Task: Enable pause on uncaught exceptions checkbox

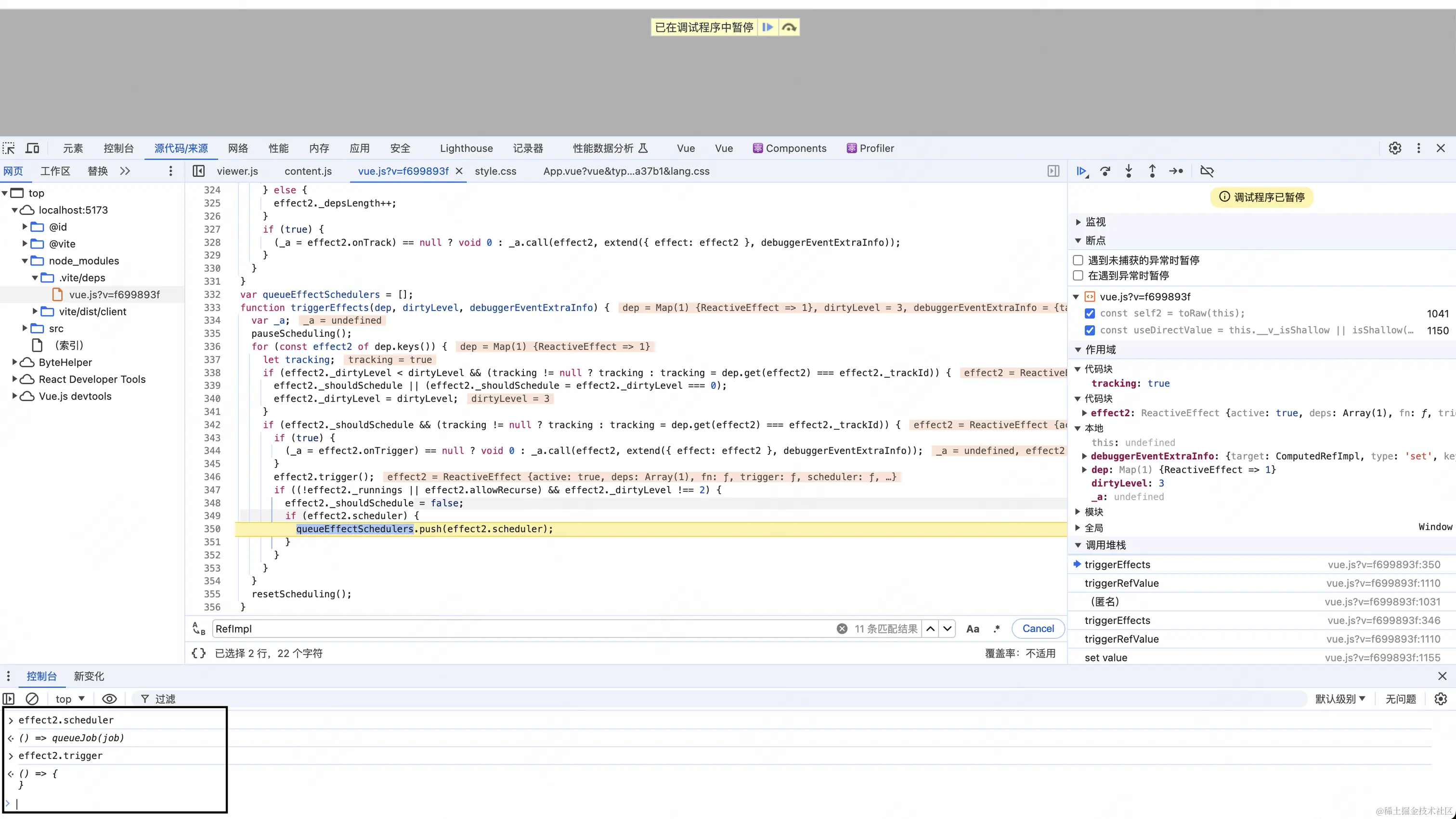Action: (x=1078, y=260)
